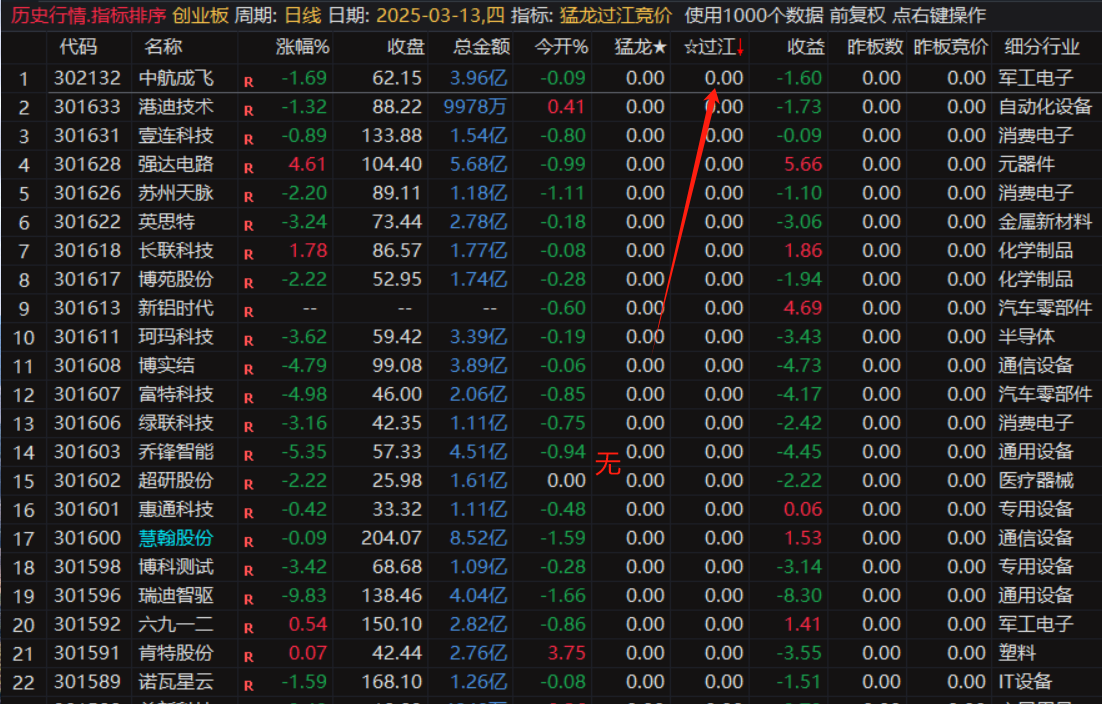
Task: Click the R marker beside 慧翰股份
Action: pos(248,541)
